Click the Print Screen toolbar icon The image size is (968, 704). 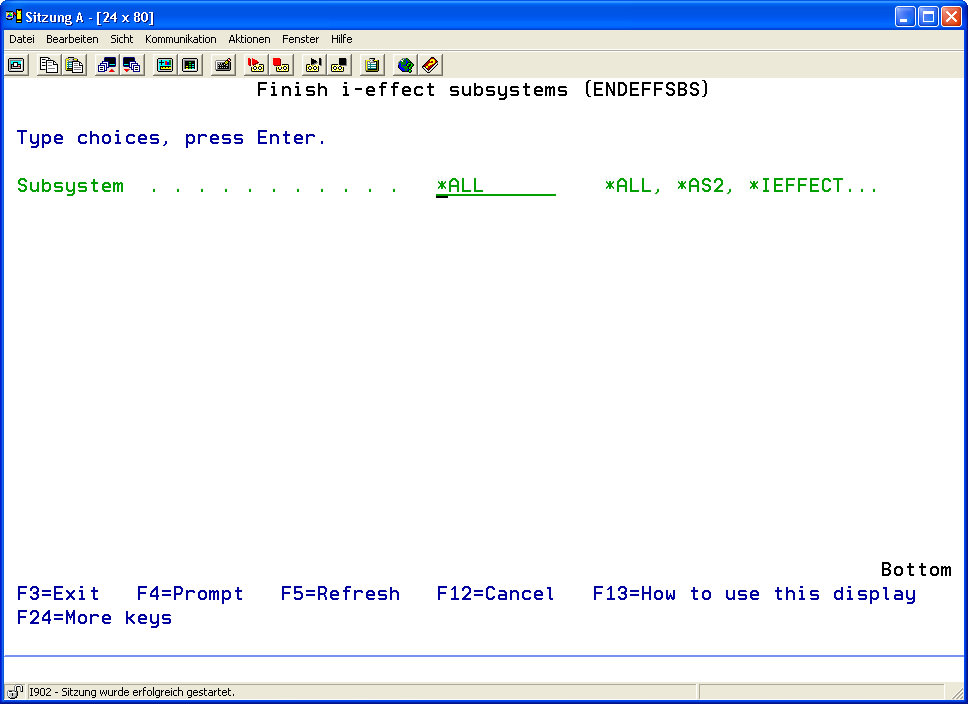[x=17, y=65]
